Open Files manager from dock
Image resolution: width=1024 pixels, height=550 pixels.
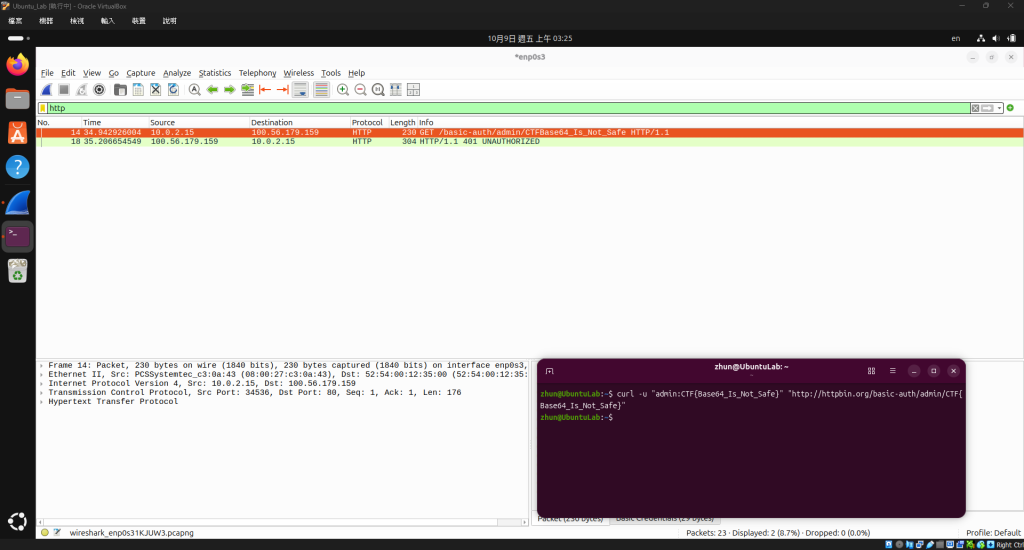18,99
